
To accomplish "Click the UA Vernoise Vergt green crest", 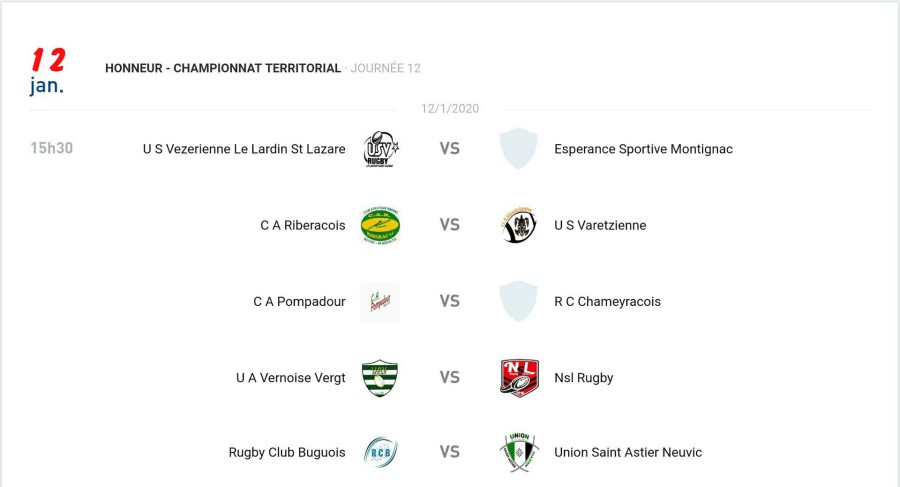I will tap(380, 378).
